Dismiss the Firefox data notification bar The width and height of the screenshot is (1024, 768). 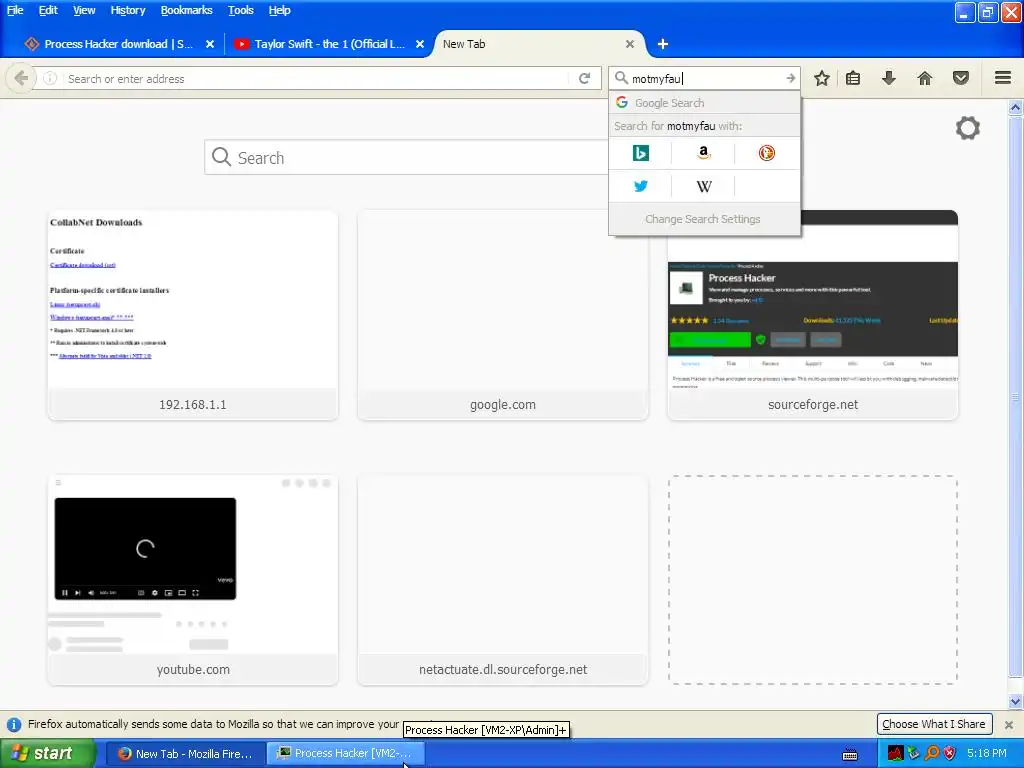coord(1008,725)
